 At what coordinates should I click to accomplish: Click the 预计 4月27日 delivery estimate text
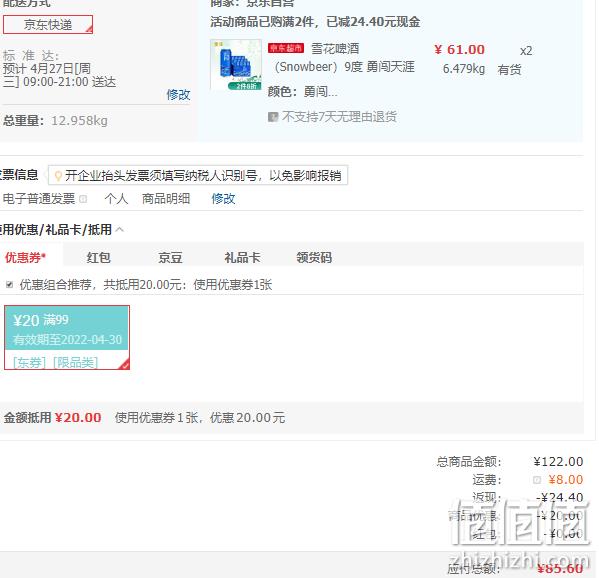(x=59, y=75)
